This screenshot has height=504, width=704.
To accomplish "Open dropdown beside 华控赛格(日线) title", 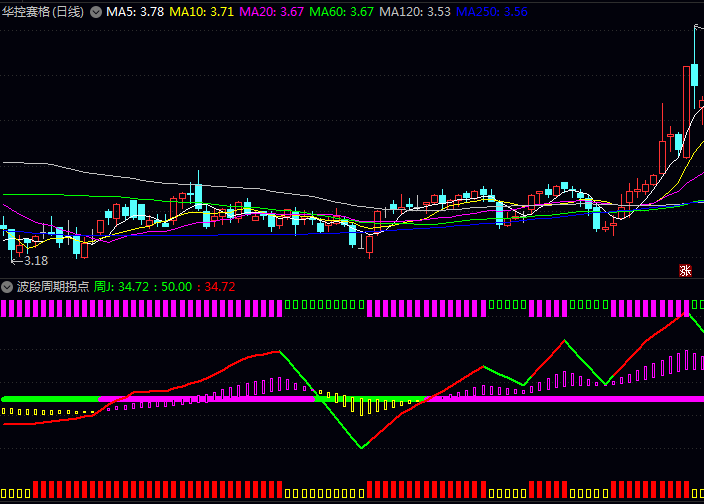I will click(96, 12).
